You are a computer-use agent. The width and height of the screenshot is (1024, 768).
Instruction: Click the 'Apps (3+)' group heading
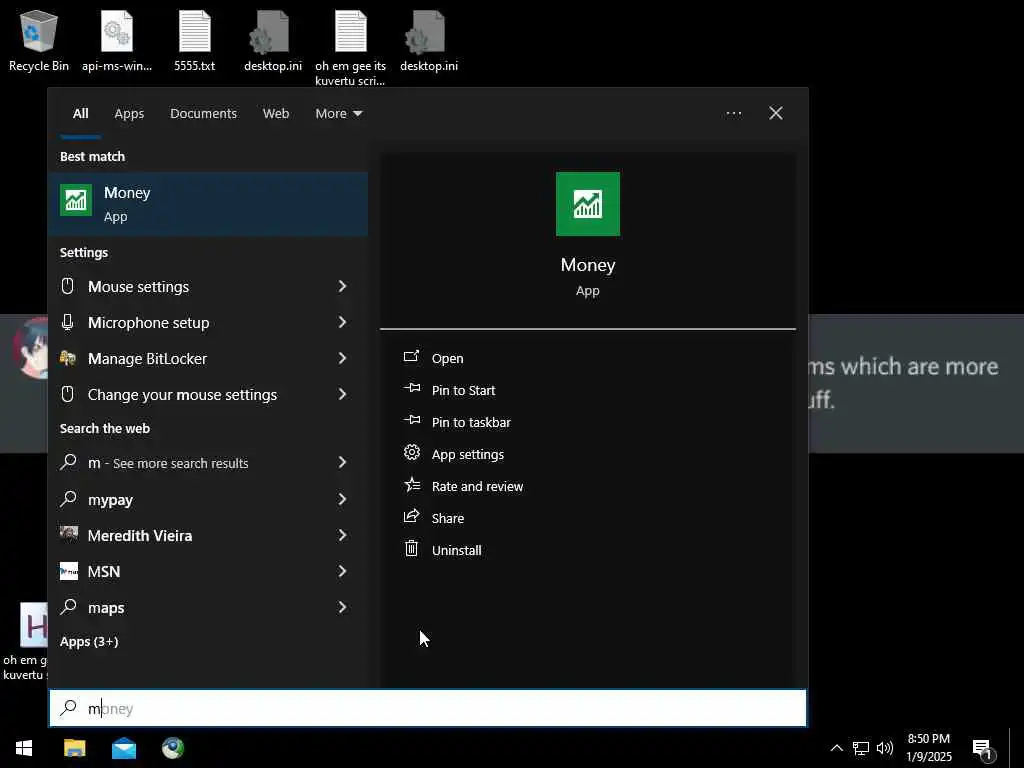[89, 641]
